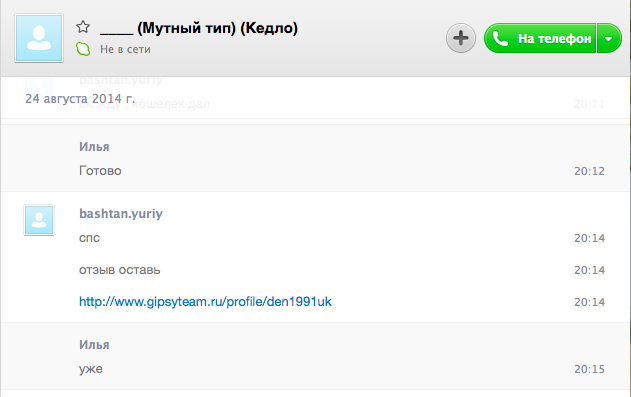This screenshot has width=631, height=397.
Task: Click the Не в сети status text
Action: (125, 49)
